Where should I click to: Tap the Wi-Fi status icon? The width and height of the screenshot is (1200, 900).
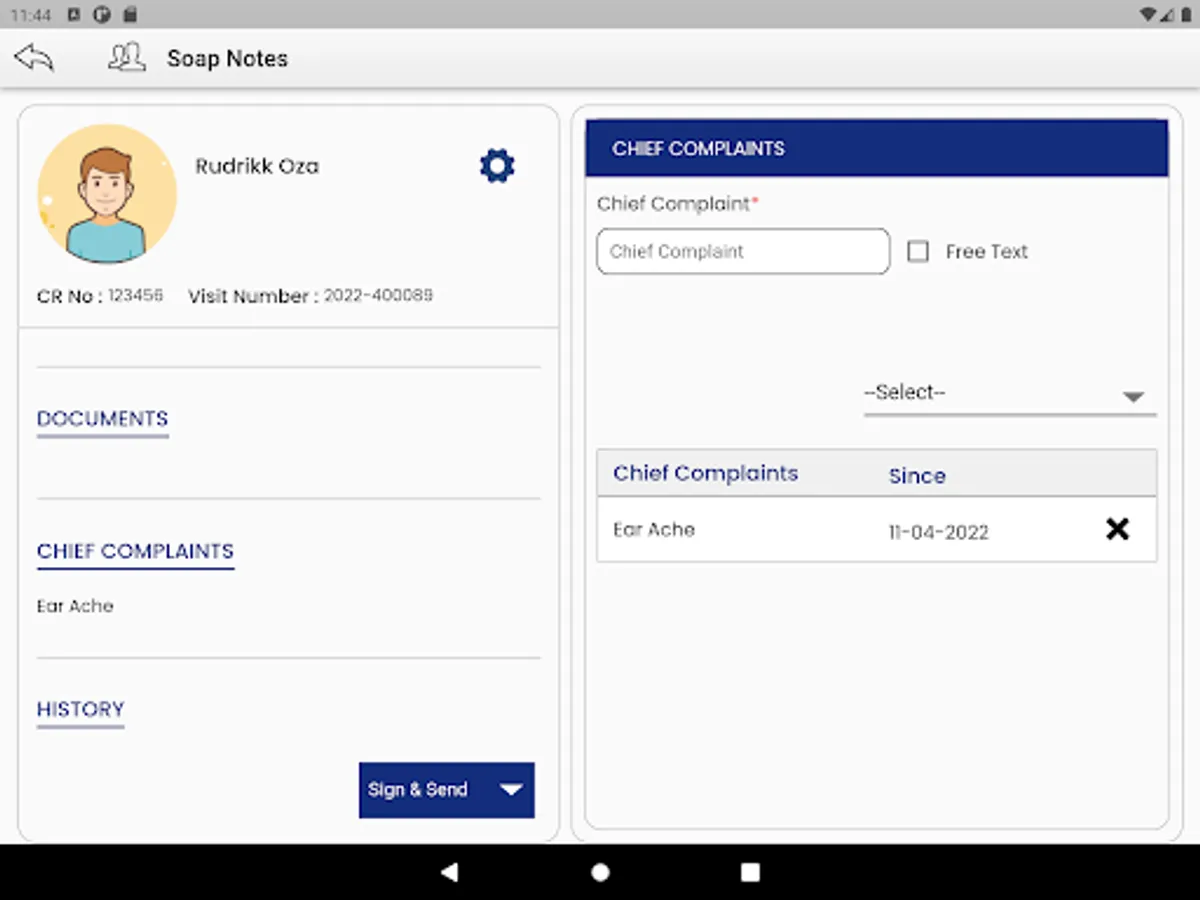1147,15
